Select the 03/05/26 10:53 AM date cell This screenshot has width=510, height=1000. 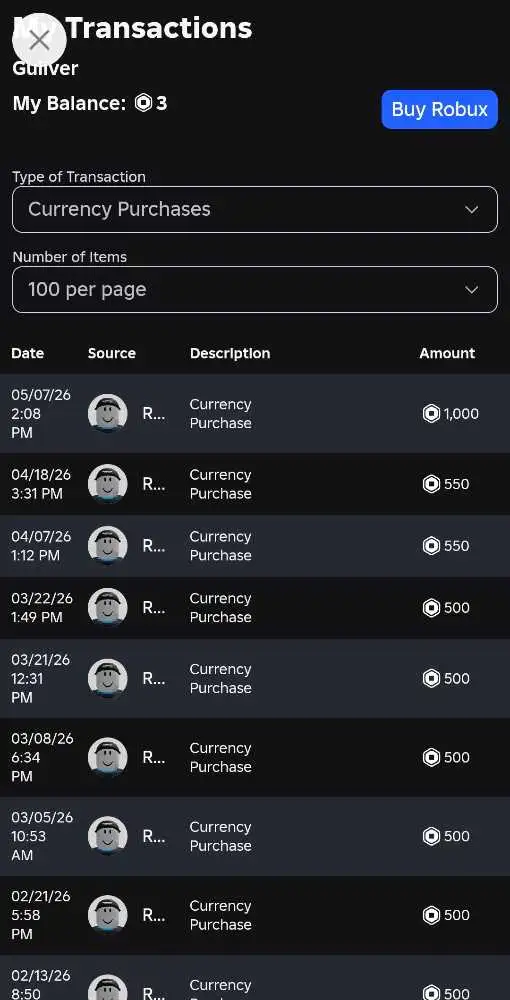click(42, 836)
